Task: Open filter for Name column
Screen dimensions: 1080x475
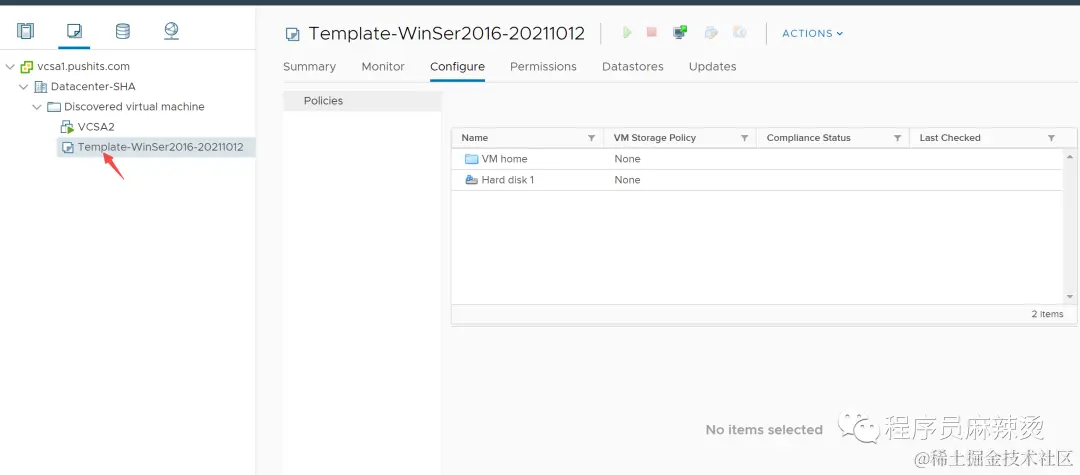Action: tap(591, 138)
